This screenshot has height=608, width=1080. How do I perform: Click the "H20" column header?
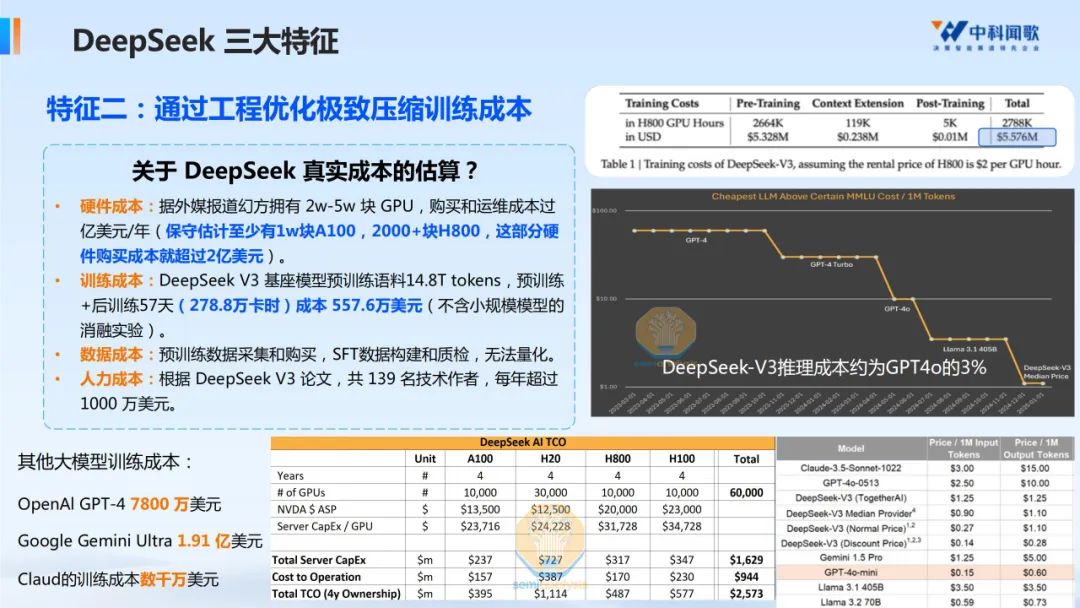550,459
